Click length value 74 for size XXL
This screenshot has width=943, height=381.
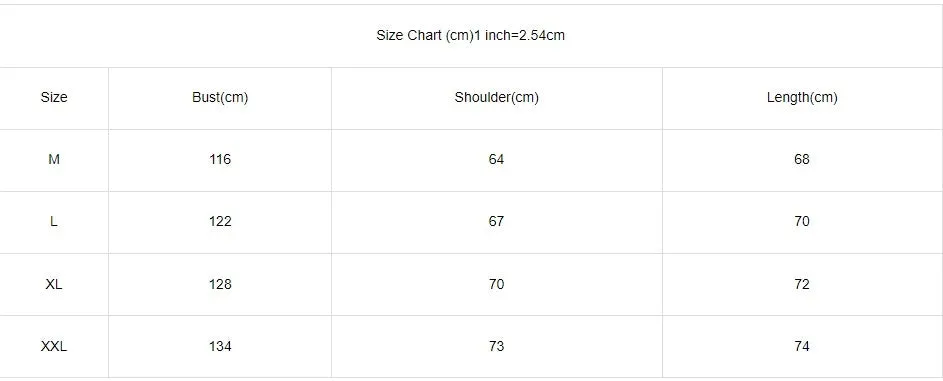pos(802,347)
